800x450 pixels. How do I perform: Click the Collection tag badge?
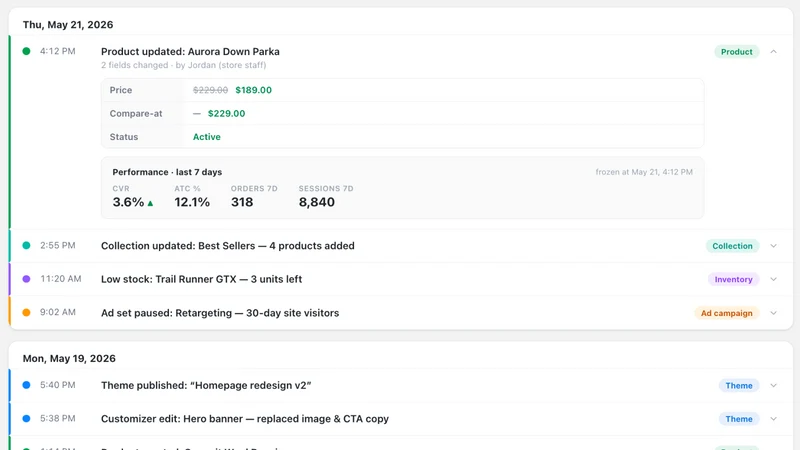pos(732,246)
